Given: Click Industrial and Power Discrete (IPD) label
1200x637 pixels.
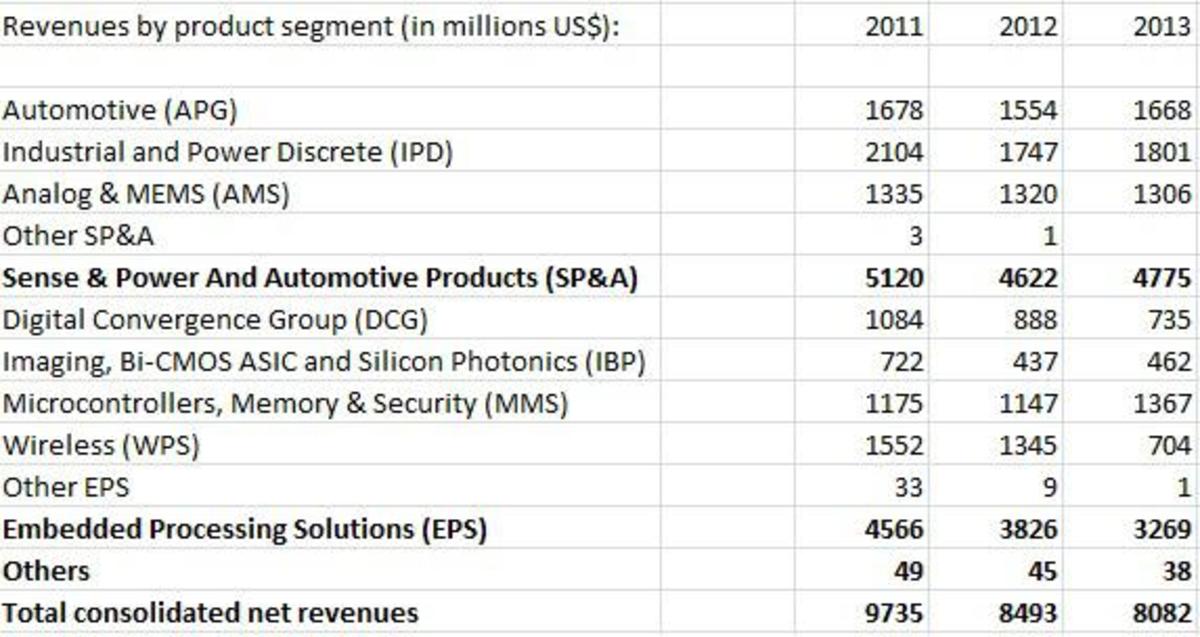Looking at the screenshot, I should tap(228, 152).
